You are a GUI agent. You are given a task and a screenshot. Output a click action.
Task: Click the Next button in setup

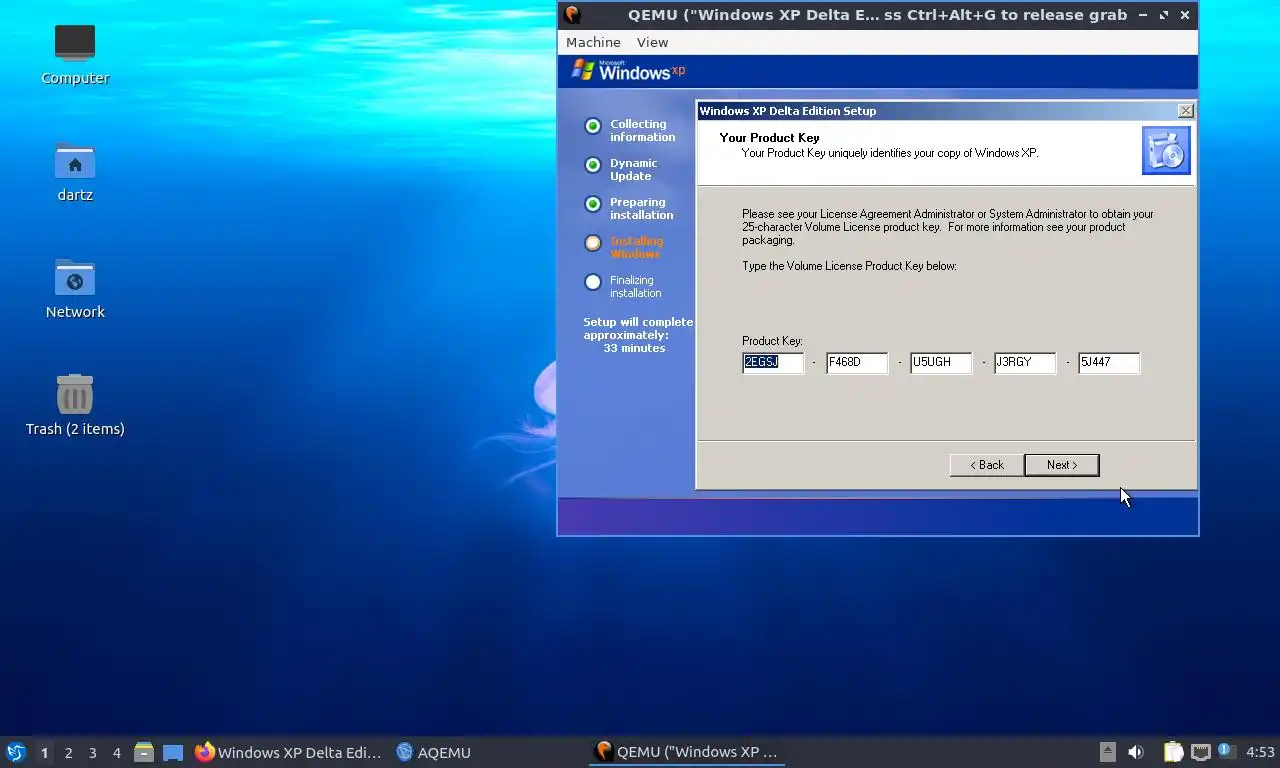[1062, 465]
